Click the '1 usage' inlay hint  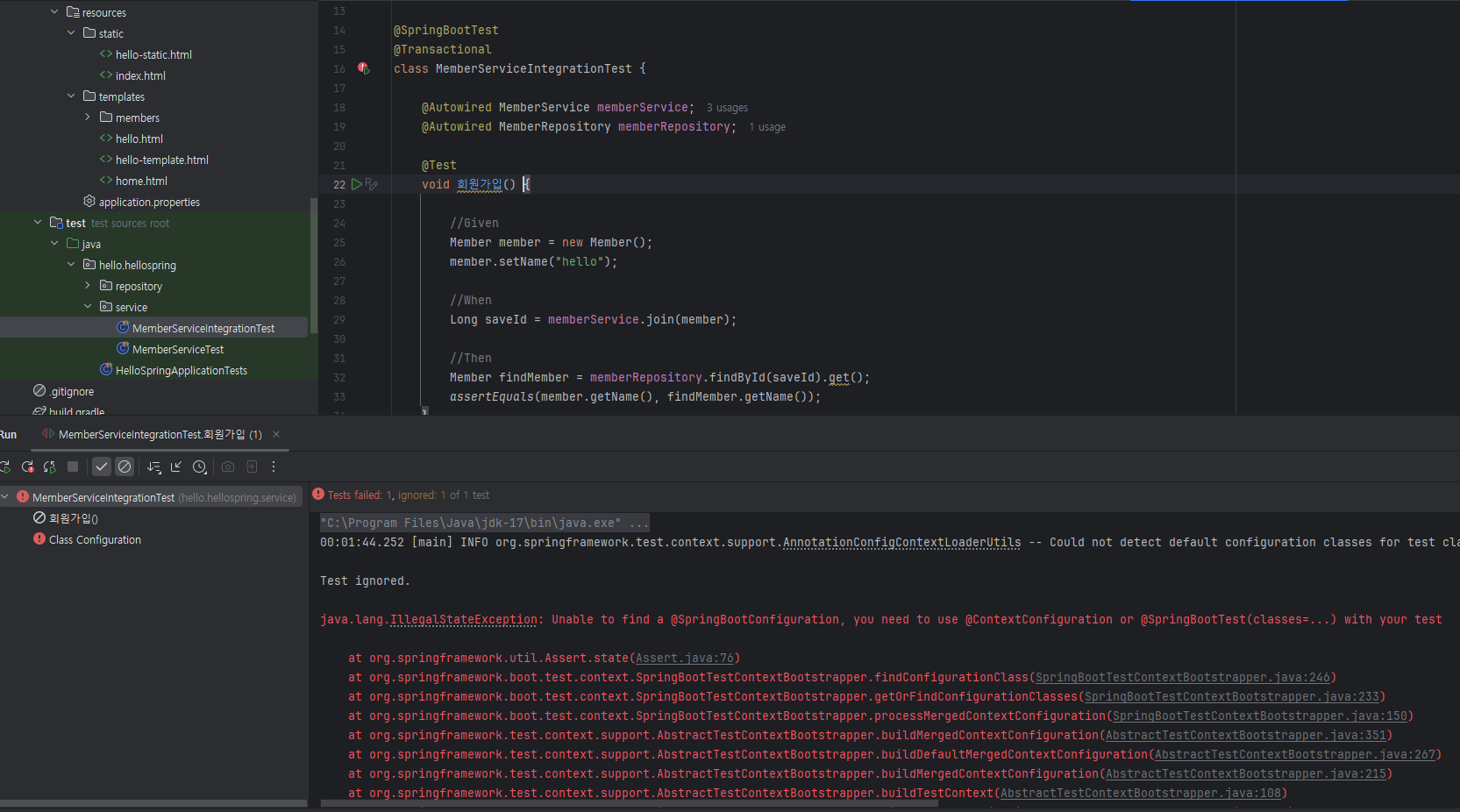point(767,127)
